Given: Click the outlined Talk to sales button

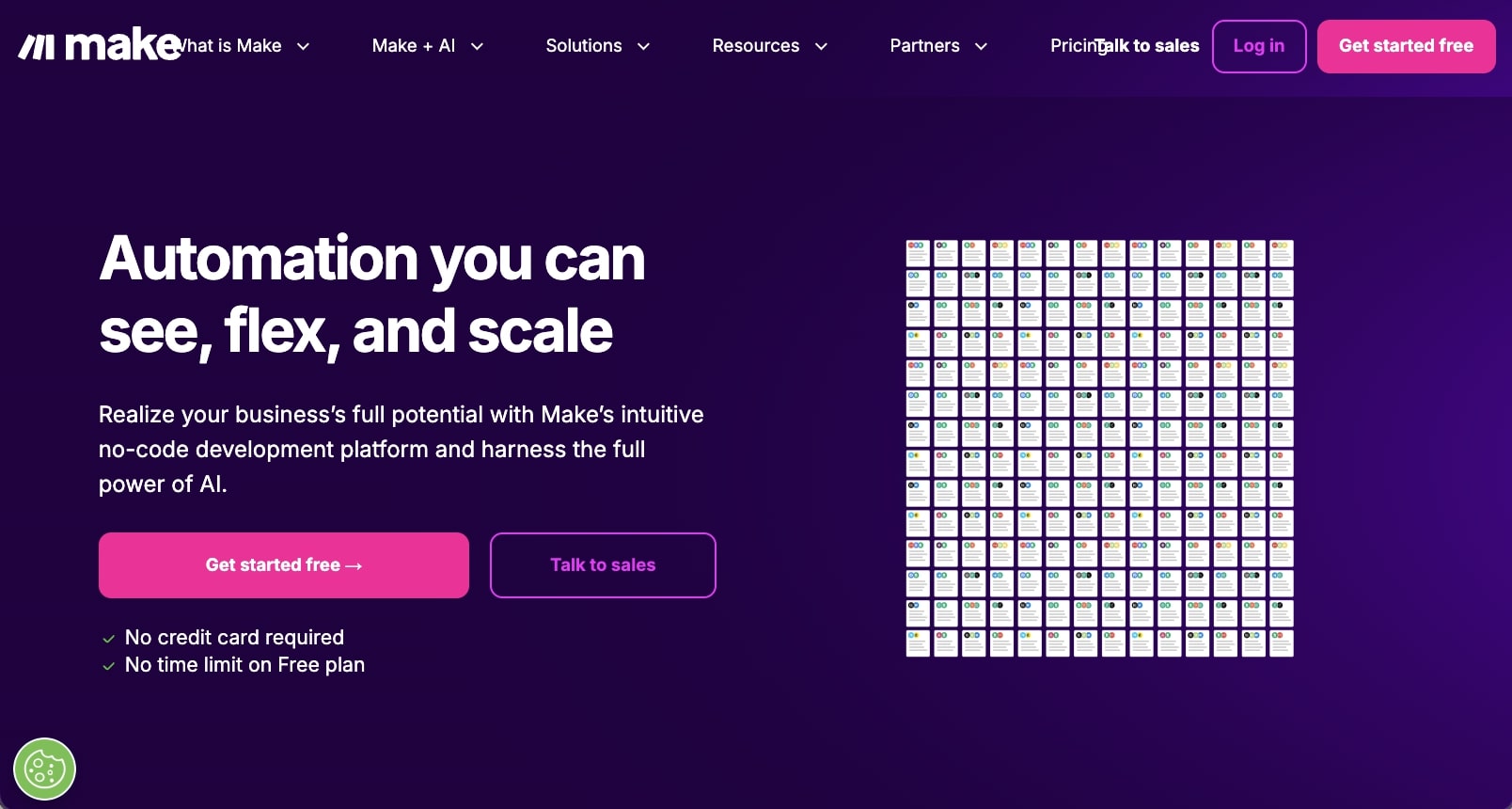Looking at the screenshot, I should click(x=603, y=565).
